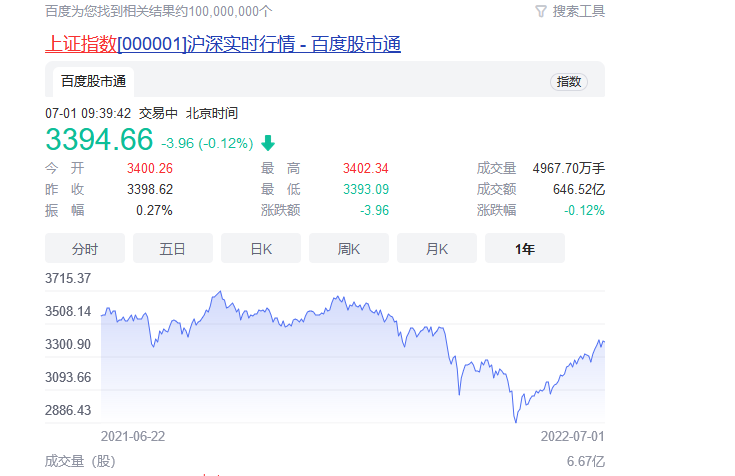Click the change text -3.96 (-0.12%)
This screenshot has height=476, width=735.
pyautogui.click(x=207, y=143)
